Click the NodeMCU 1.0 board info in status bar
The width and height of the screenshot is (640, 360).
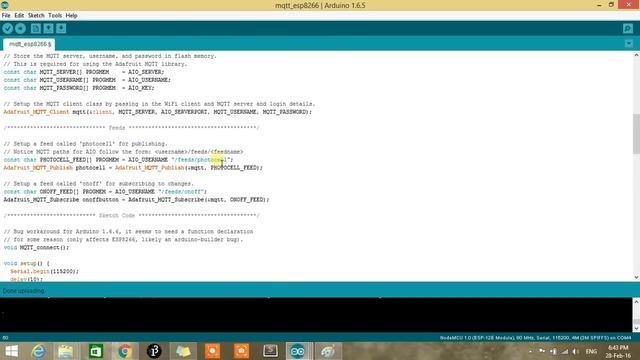(535, 338)
